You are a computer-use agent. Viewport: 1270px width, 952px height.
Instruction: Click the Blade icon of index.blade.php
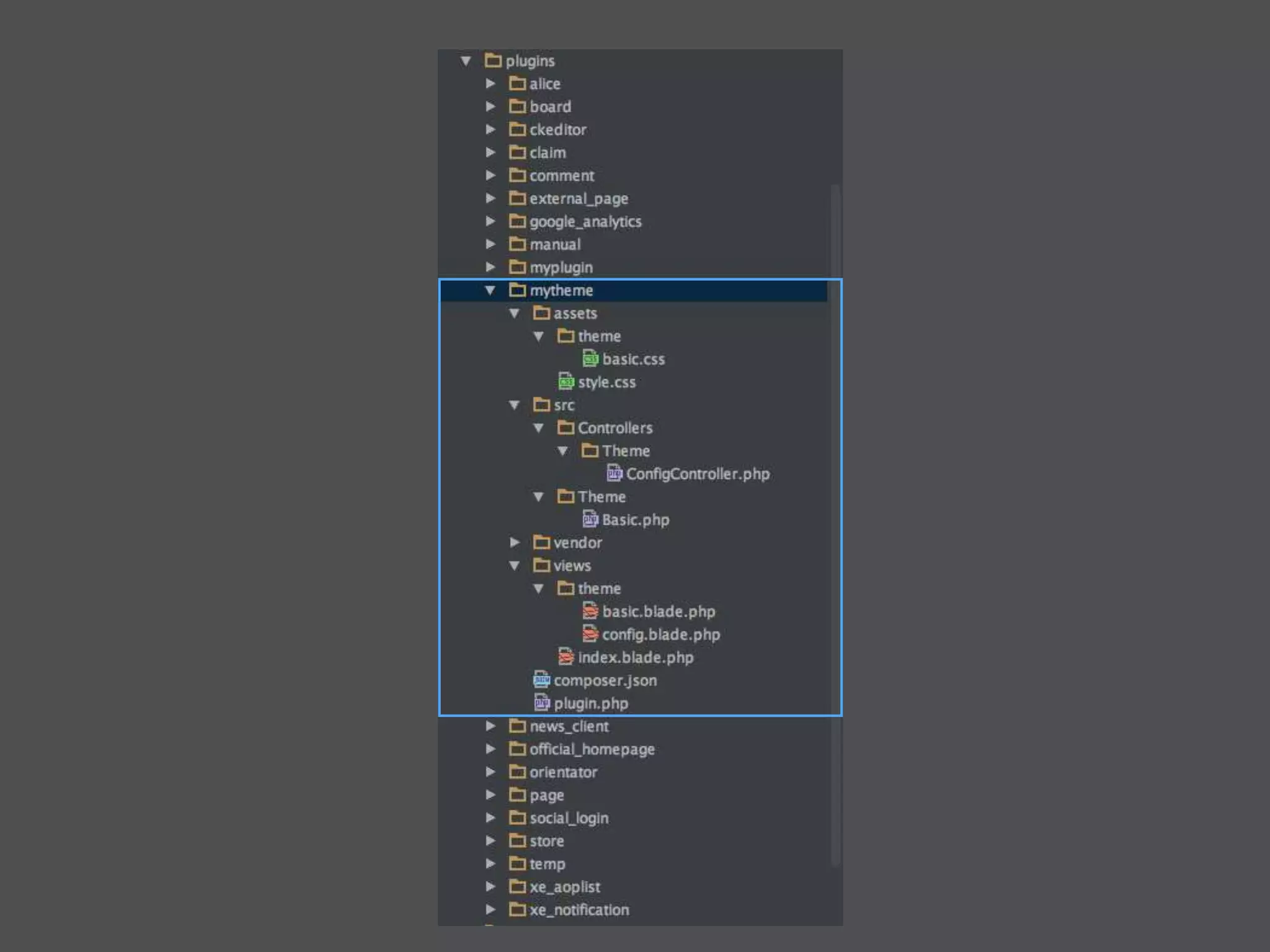[x=566, y=657]
